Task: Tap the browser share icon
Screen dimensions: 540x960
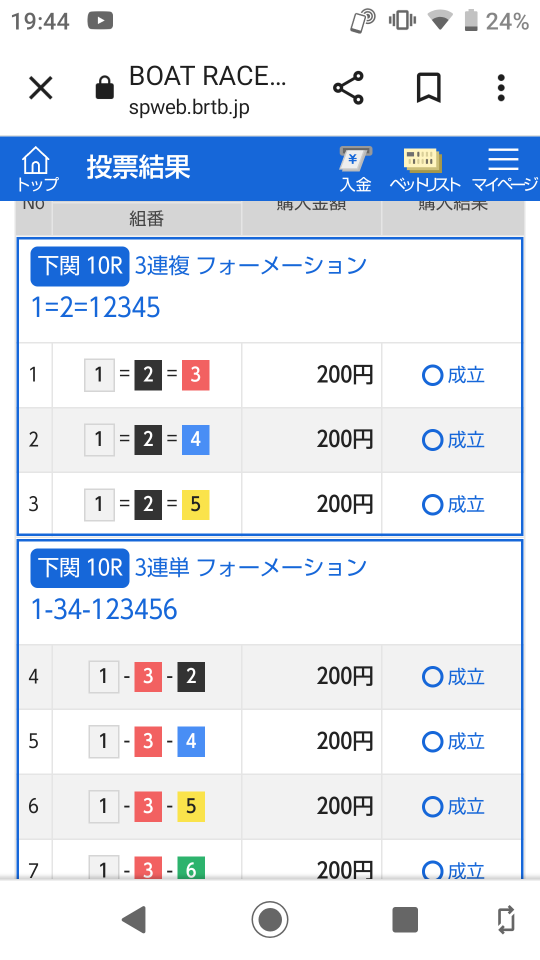Action: (348, 88)
